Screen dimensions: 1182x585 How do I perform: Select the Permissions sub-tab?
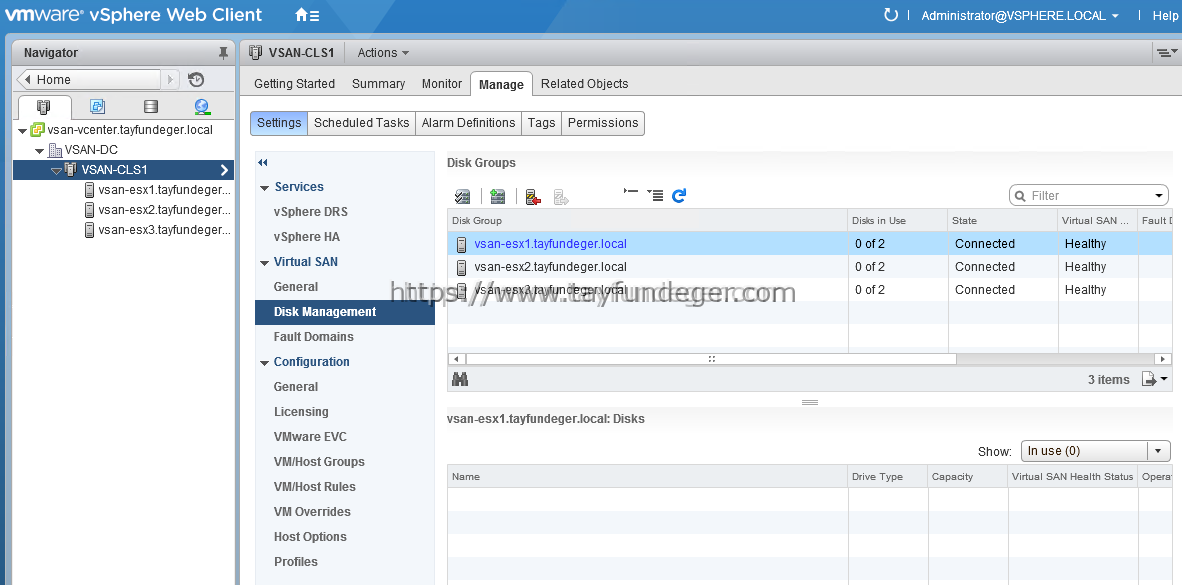point(603,123)
